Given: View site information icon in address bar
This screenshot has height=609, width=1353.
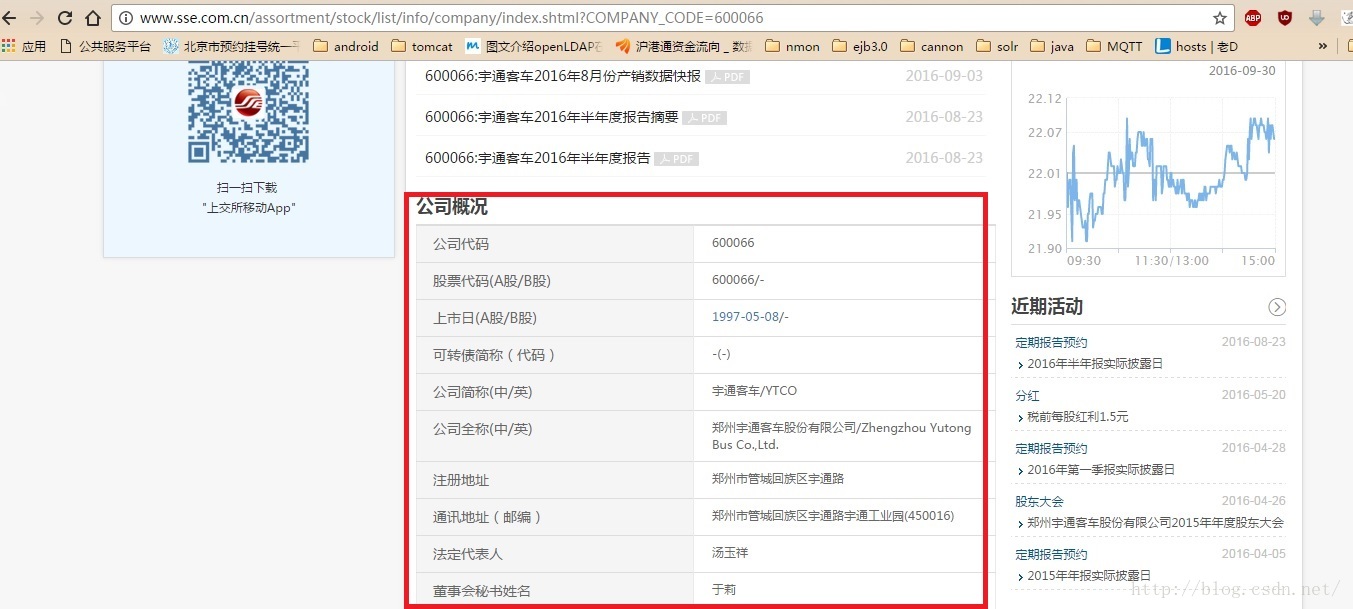Looking at the screenshot, I should (127, 18).
